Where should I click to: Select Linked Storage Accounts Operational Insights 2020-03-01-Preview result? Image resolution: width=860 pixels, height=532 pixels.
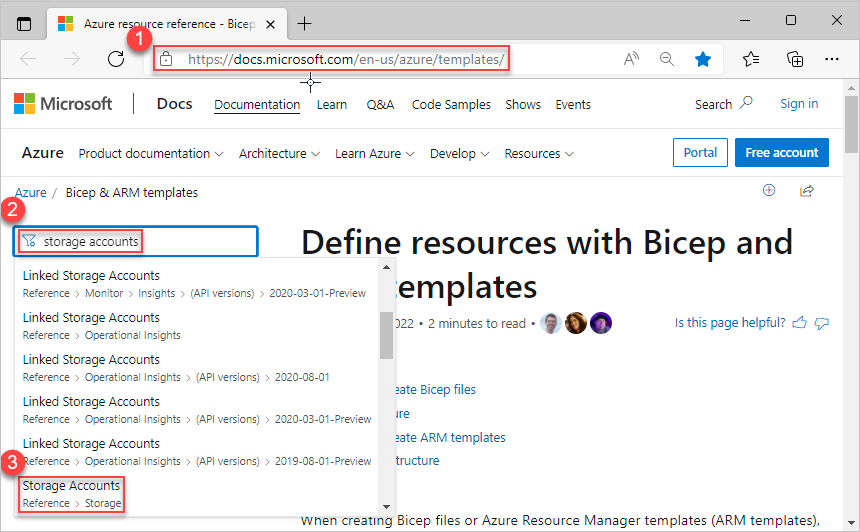[194, 410]
